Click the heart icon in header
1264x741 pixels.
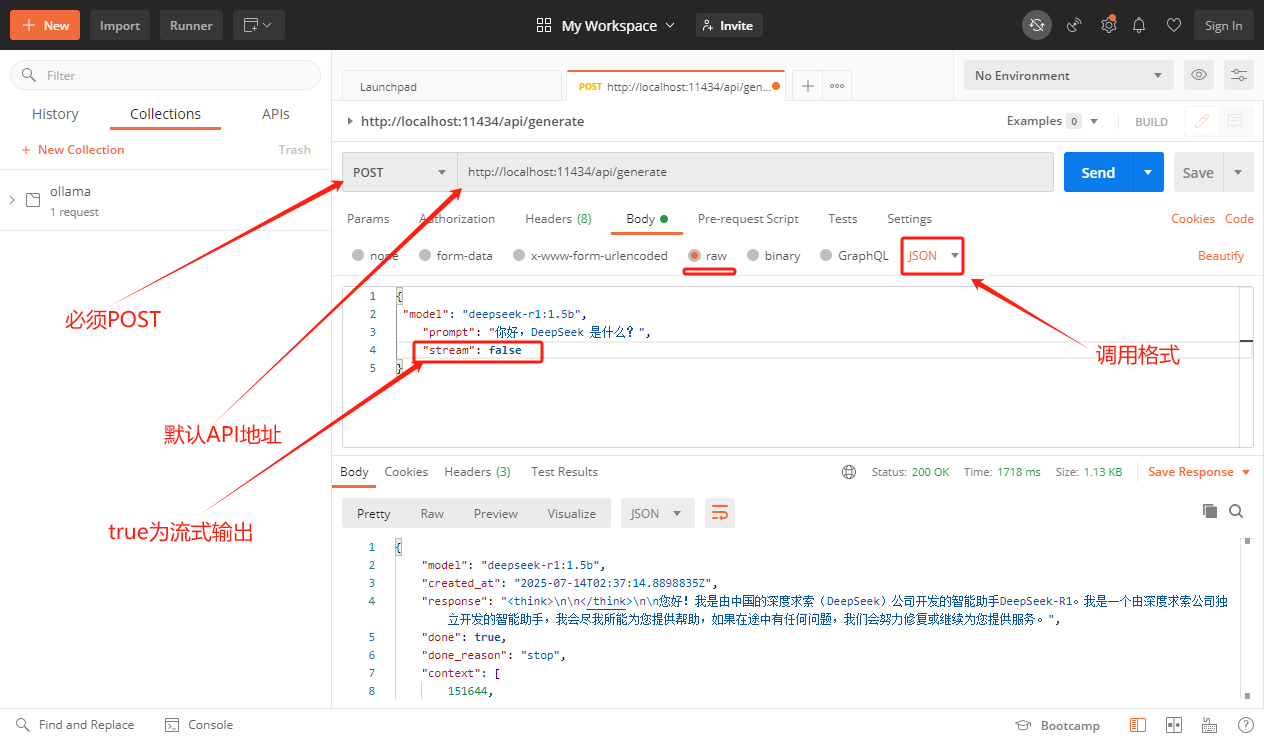click(1174, 25)
